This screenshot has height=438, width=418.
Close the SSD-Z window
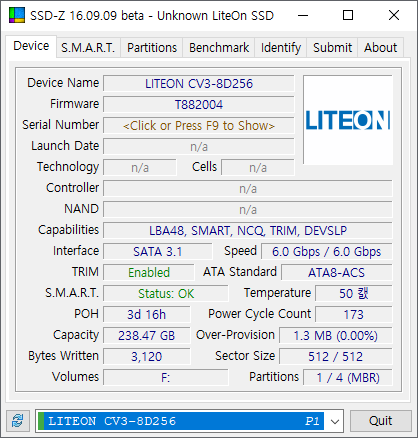tap(394, 15)
